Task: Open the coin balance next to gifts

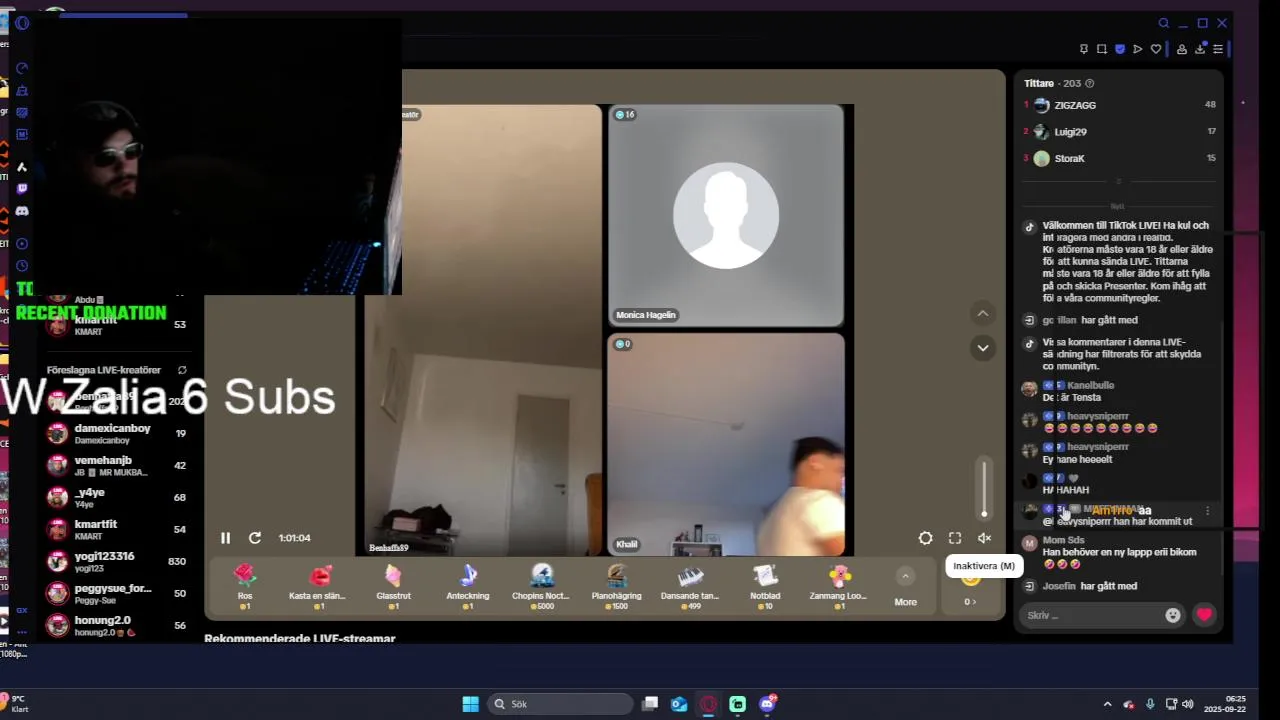Action: pyautogui.click(x=970, y=601)
